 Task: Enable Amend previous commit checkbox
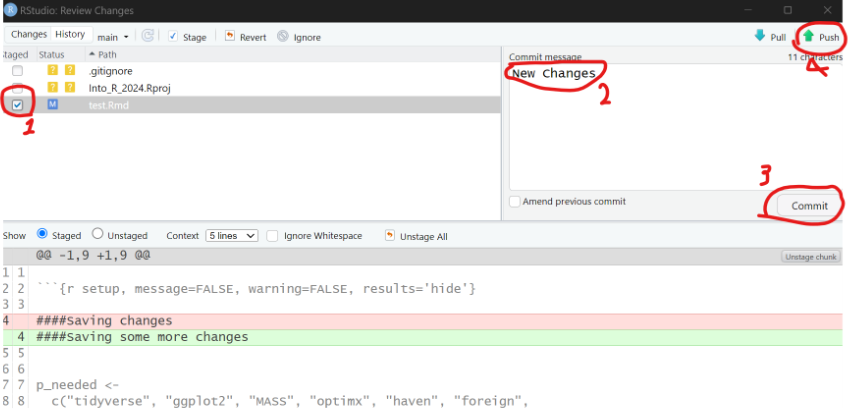click(x=514, y=202)
